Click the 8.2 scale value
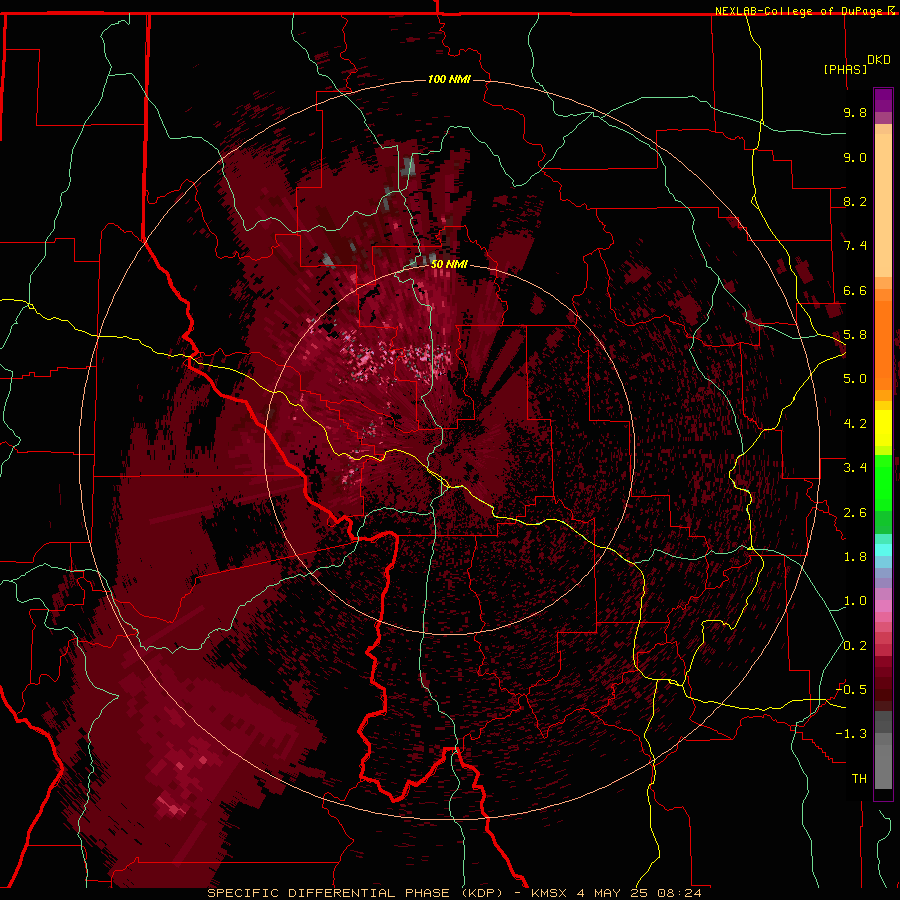Screen dimensions: 900x900 click(x=855, y=201)
